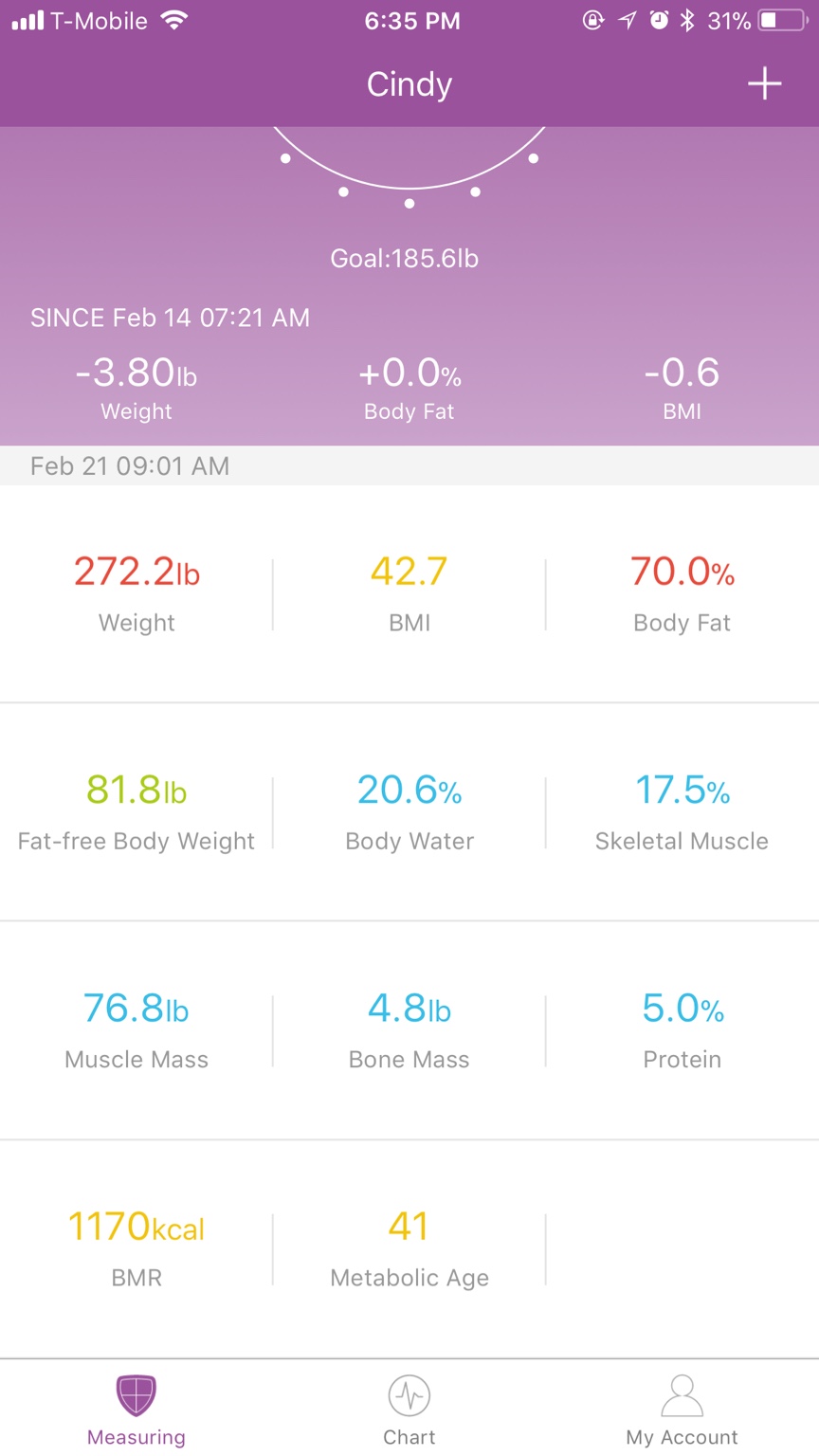The height and width of the screenshot is (1456, 819).
Task: Tap the alarm clock status icon
Action: click(x=659, y=20)
